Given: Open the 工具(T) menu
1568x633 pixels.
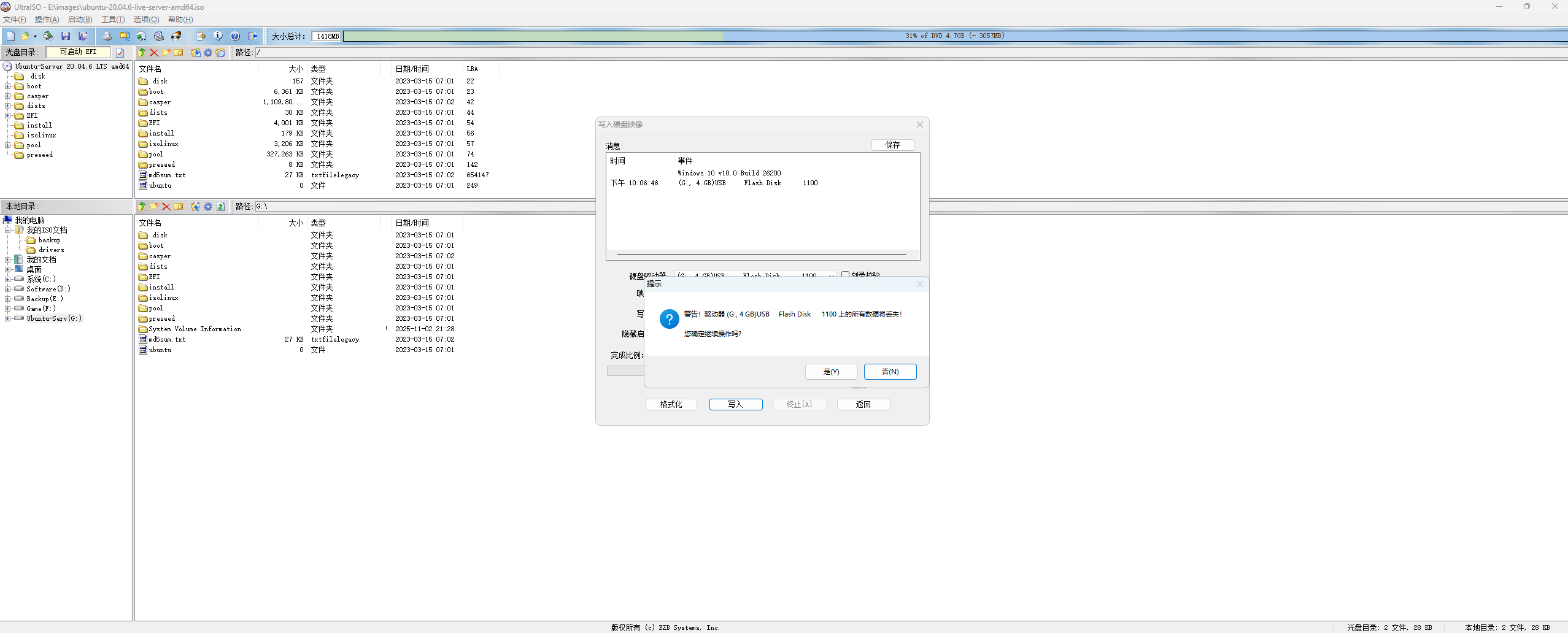Looking at the screenshot, I should tap(112, 20).
